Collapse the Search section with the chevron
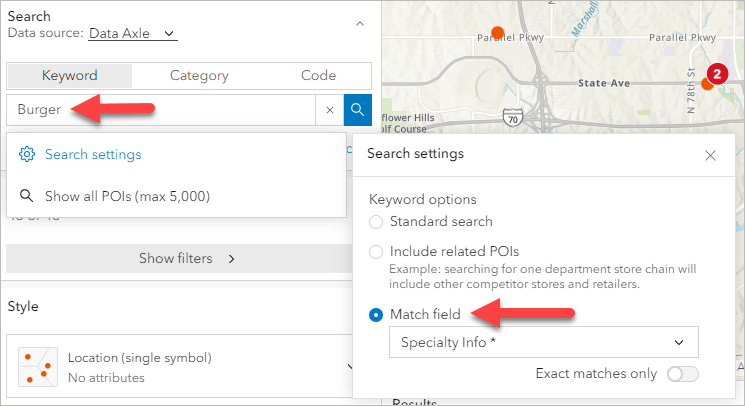 point(360,24)
